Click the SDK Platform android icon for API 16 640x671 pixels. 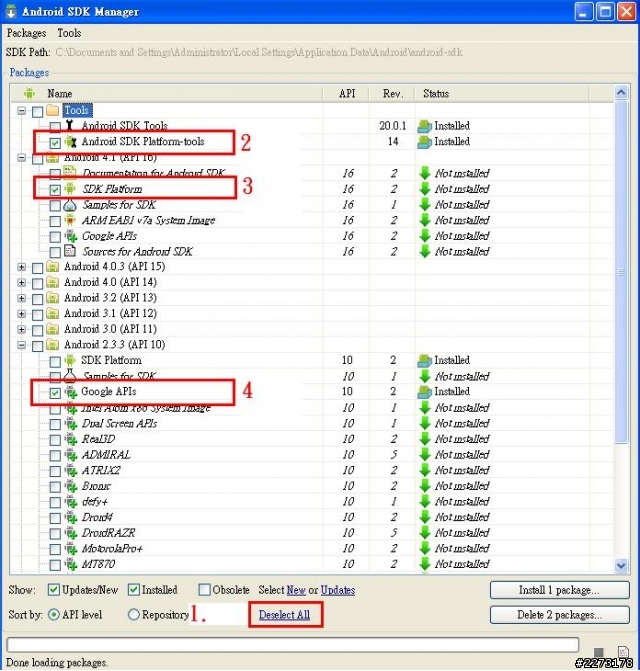click(70, 189)
